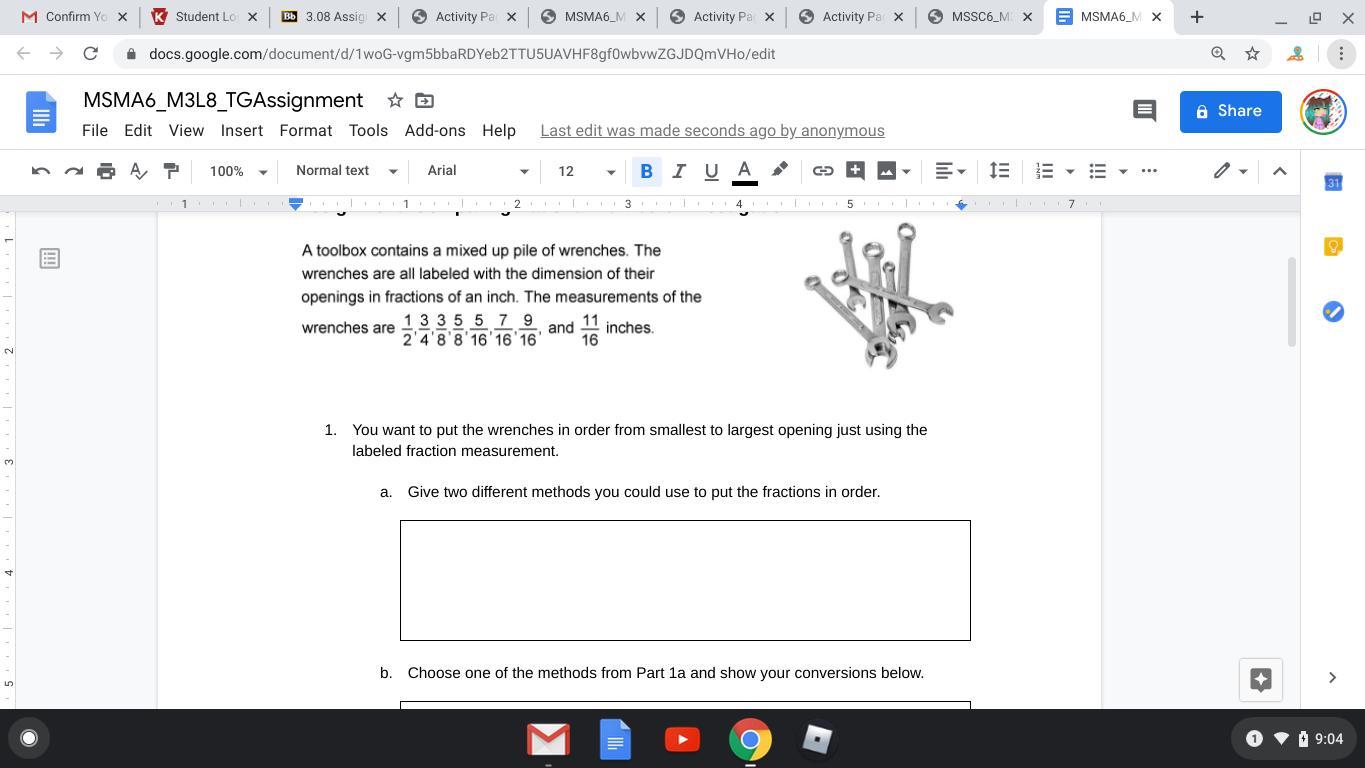Open the Add-ons menu
The image size is (1365, 768).
pos(435,131)
